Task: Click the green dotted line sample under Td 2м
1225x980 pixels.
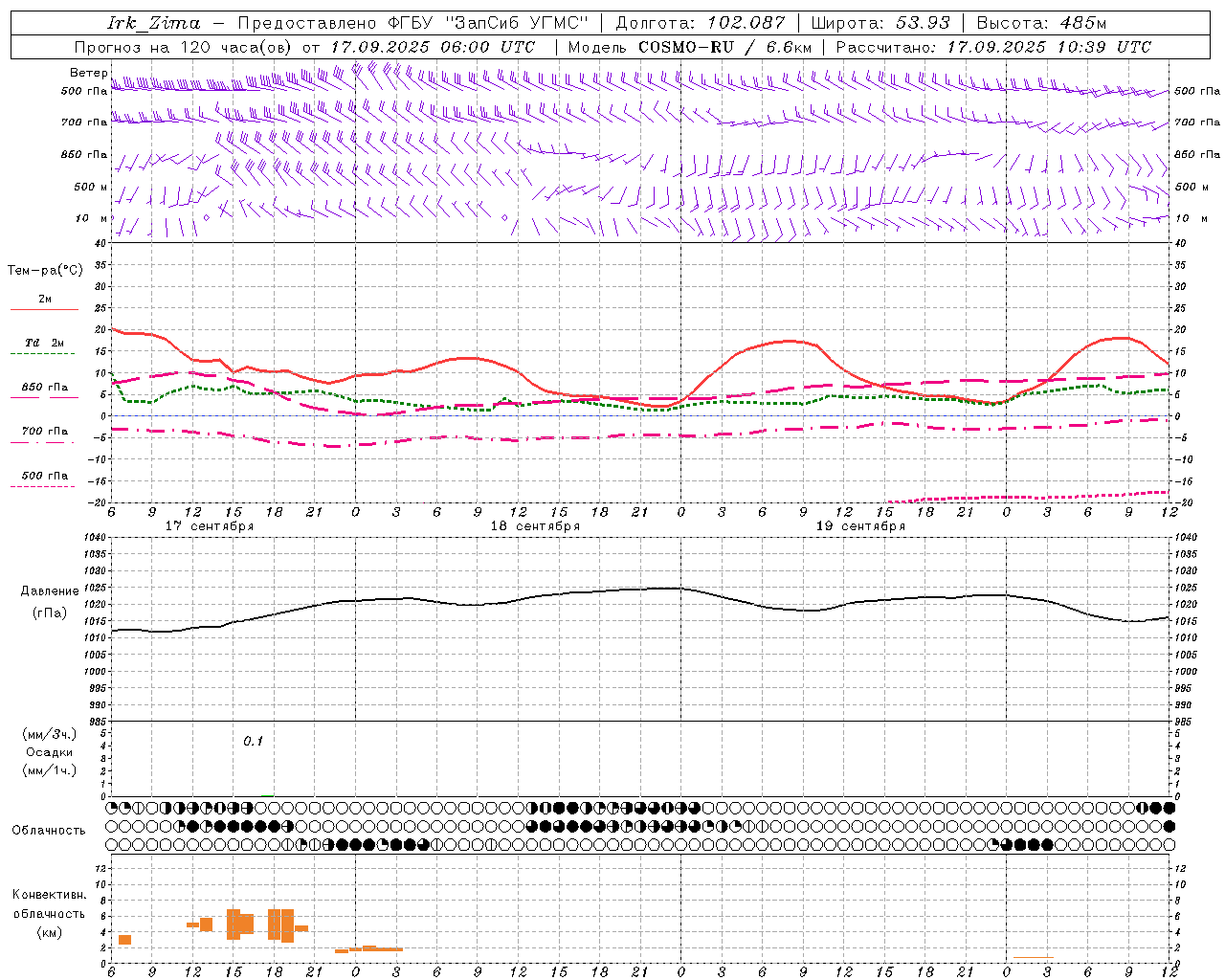Action: click(x=42, y=354)
